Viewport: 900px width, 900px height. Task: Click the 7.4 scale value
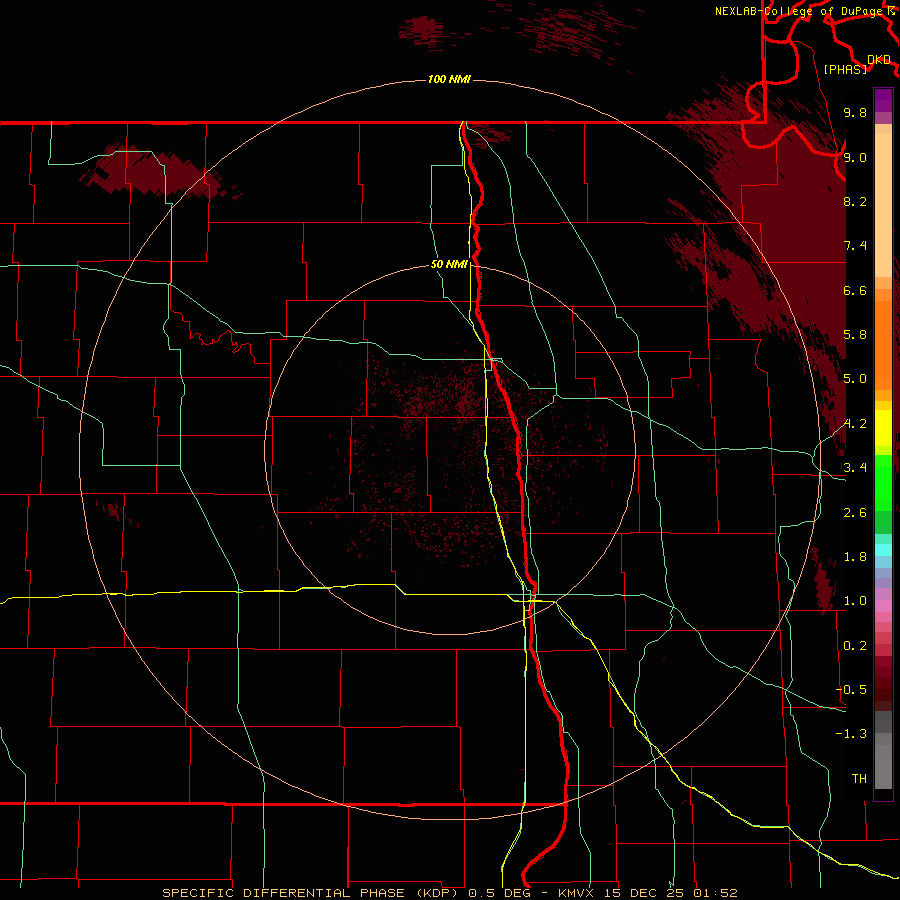855,246
